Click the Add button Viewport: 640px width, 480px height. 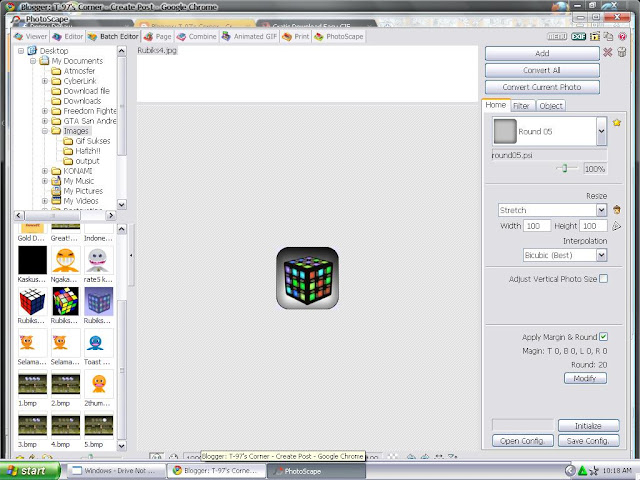542,53
